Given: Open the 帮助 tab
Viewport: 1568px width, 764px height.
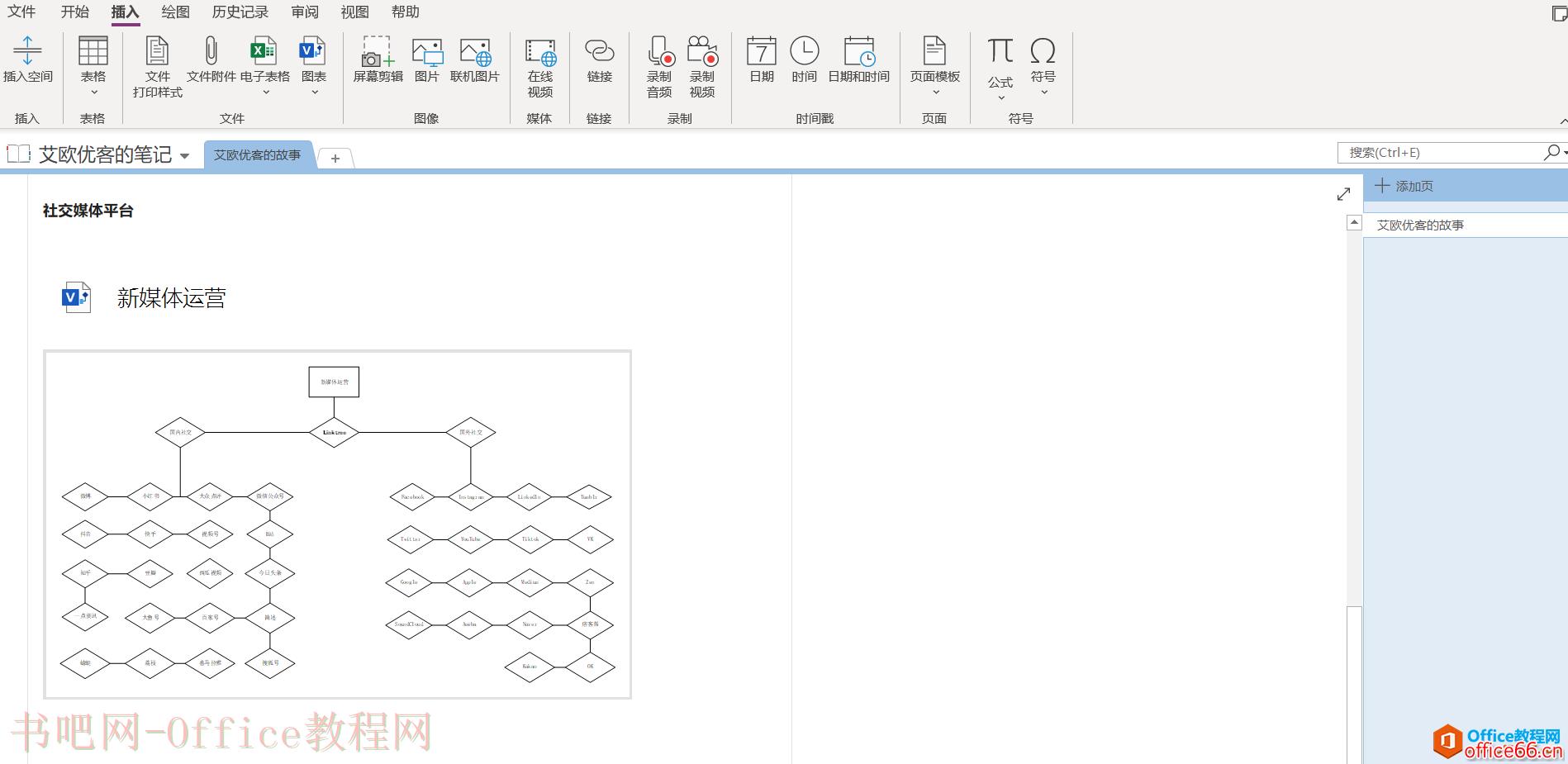Looking at the screenshot, I should (x=405, y=12).
